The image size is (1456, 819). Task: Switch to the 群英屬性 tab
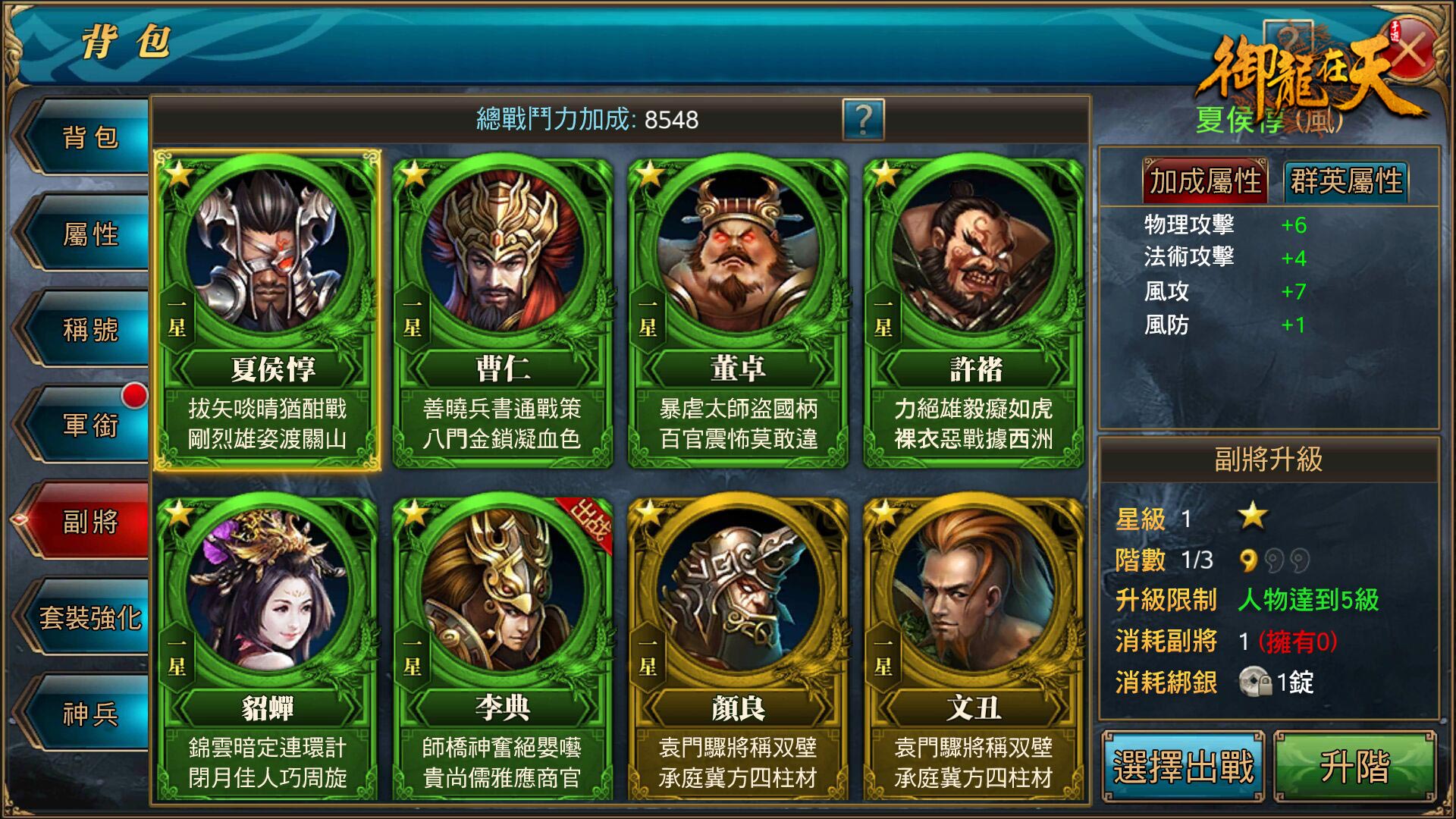click(1347, 180)
